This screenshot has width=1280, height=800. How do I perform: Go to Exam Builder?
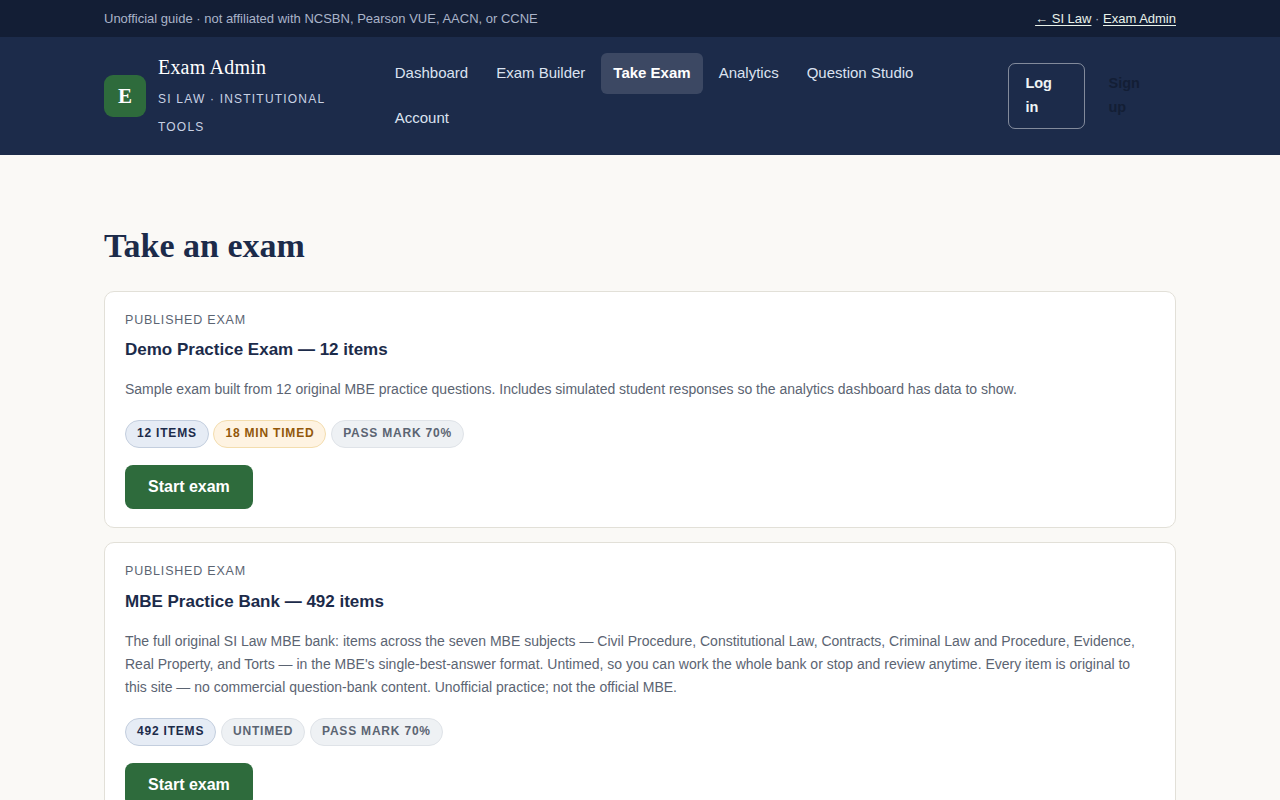click(541, 73)
